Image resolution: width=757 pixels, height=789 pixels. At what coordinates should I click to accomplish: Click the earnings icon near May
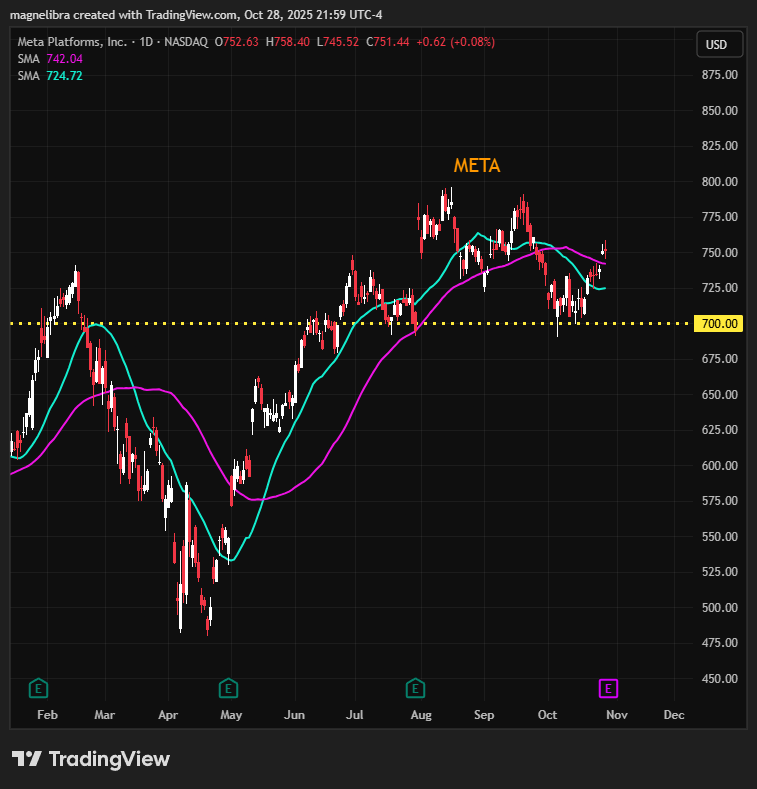[x=229, y=688]
